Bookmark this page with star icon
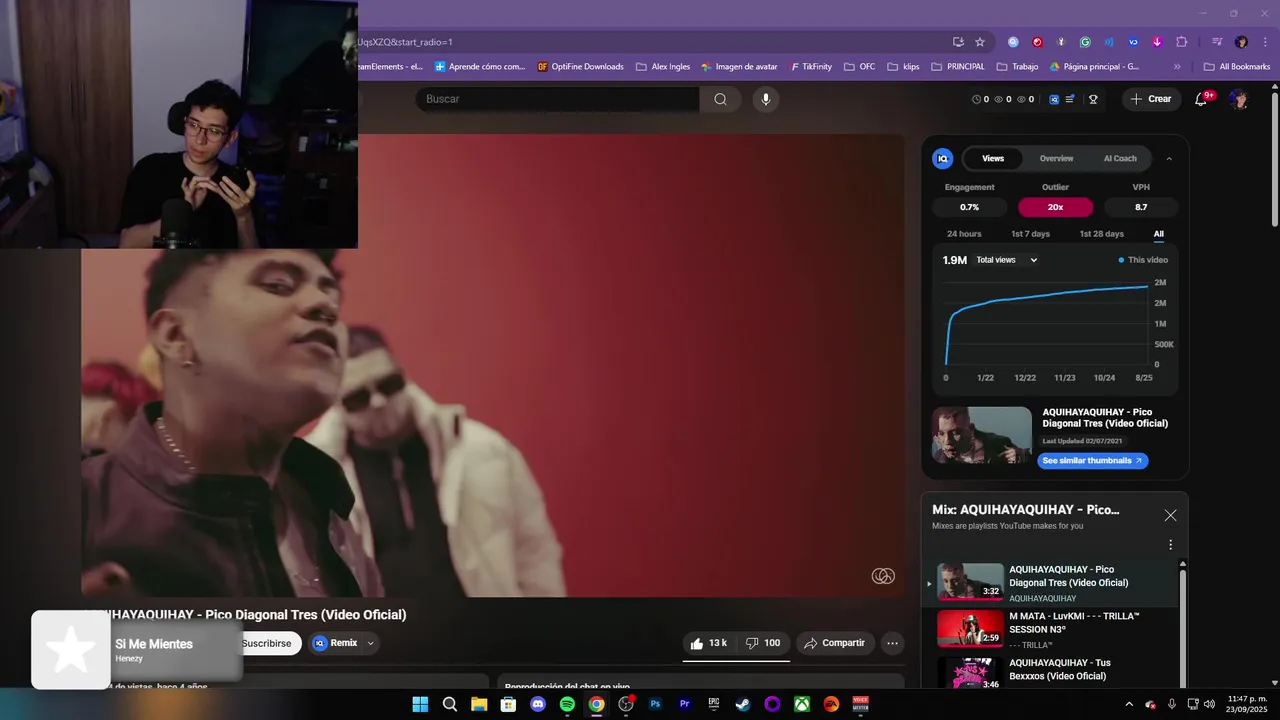Image resolution: width=1280 pixels, height=720 pixels. (x=980, y=42)
